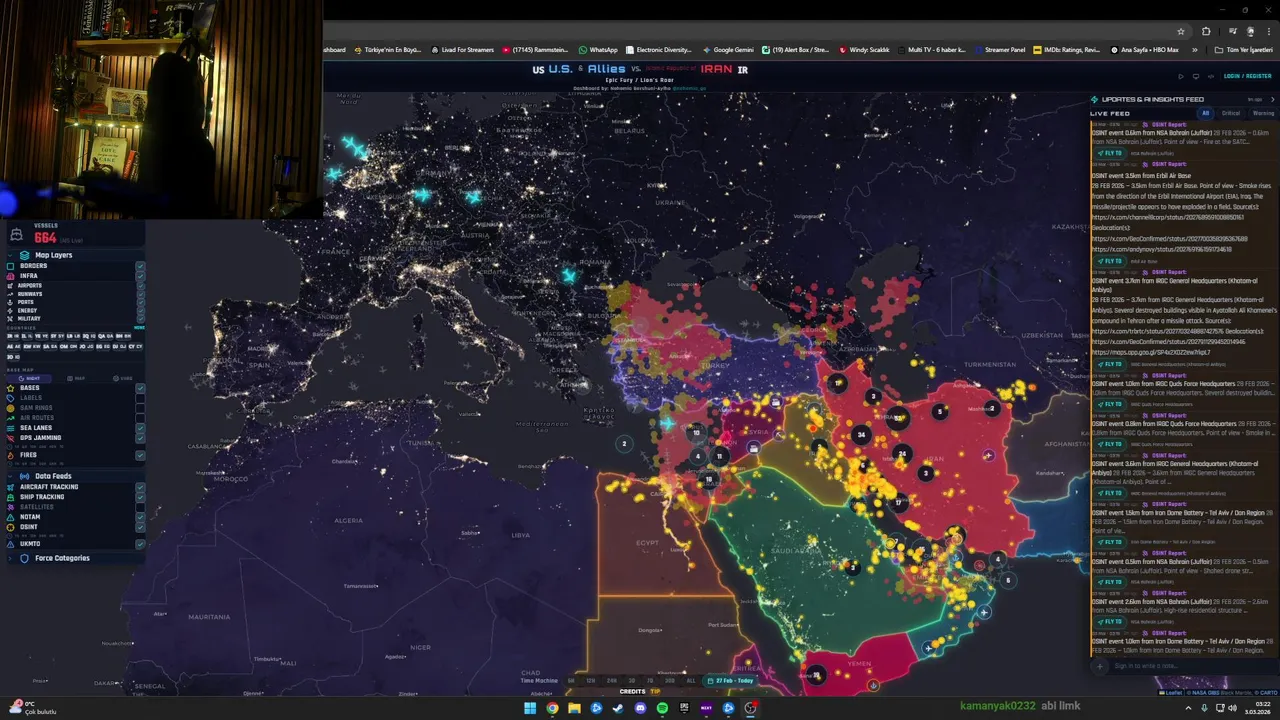
Task: Open the Google Gemini bookmark
Action: point(728,49)
